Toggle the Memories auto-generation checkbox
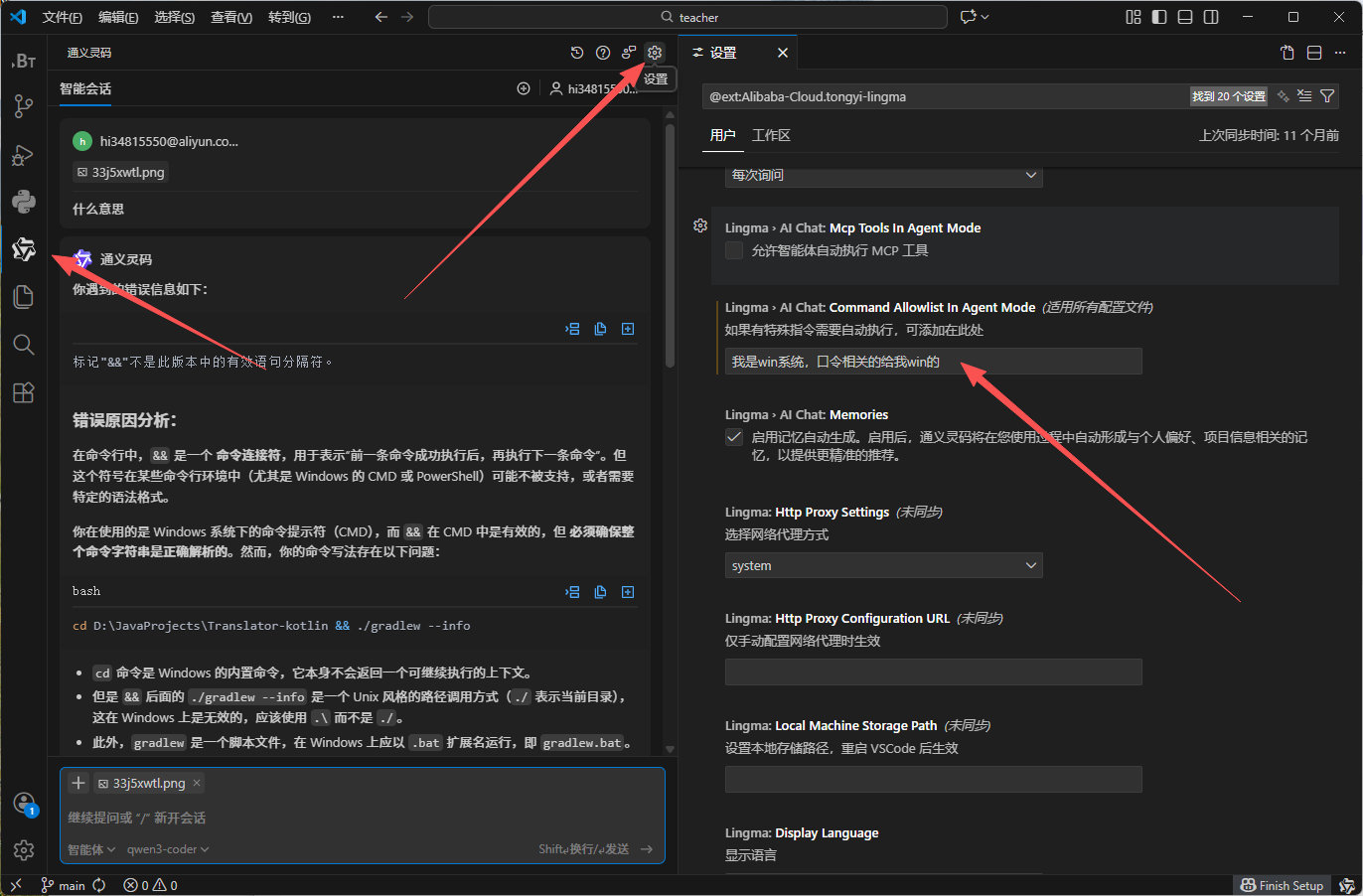 click(x=734, y=437)
